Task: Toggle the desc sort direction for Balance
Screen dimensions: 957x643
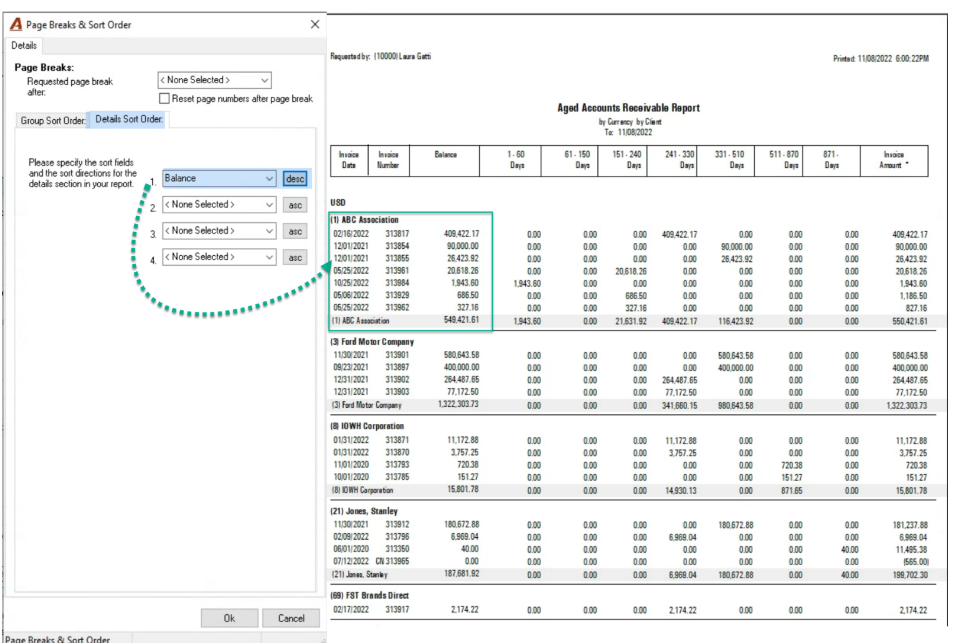Action: [x=295, y=179]
